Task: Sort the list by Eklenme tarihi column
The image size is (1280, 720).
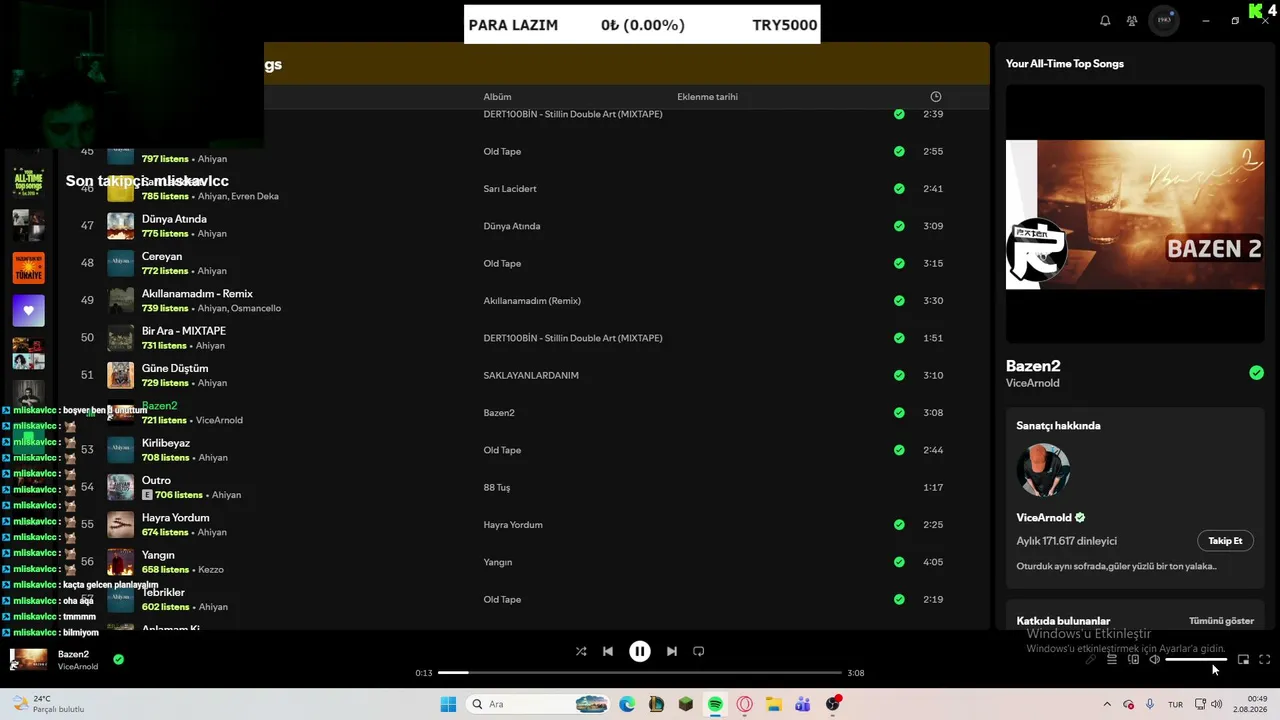Action: tap(707, 97)
